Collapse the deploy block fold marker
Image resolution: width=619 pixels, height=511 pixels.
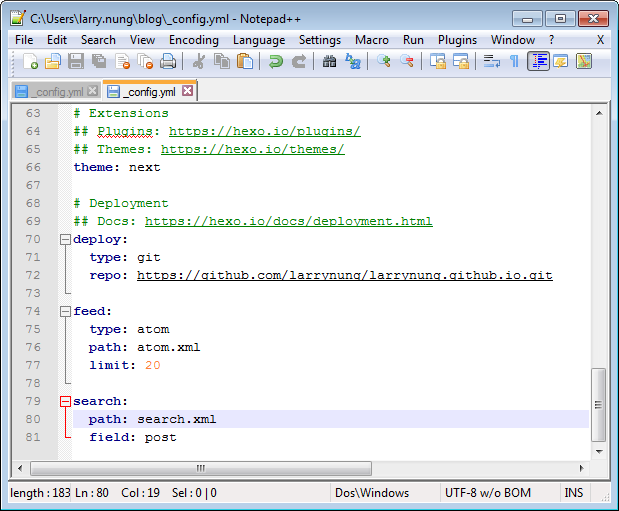coord(65,239)
